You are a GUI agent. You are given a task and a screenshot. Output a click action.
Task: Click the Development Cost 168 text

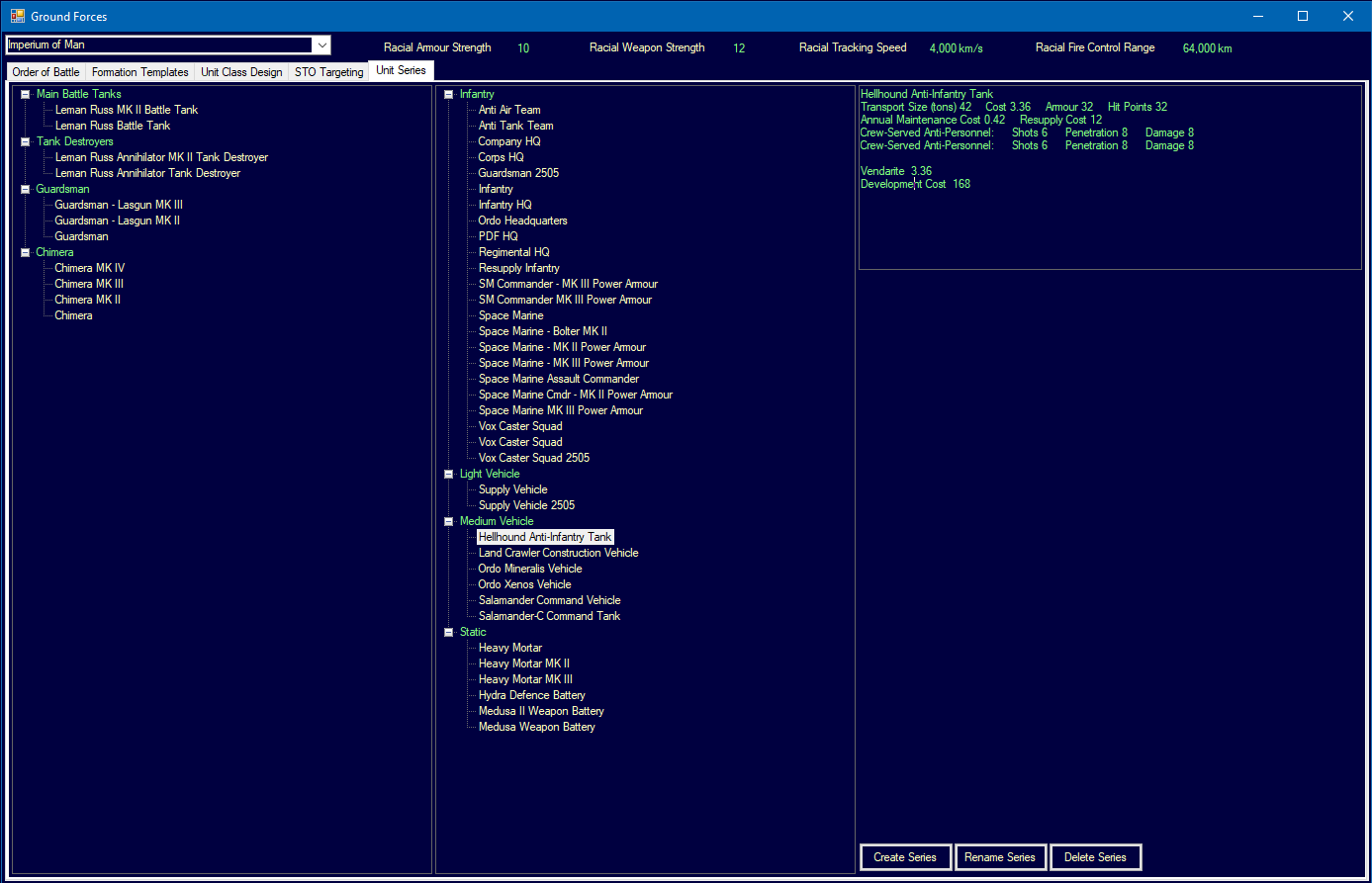915,184
